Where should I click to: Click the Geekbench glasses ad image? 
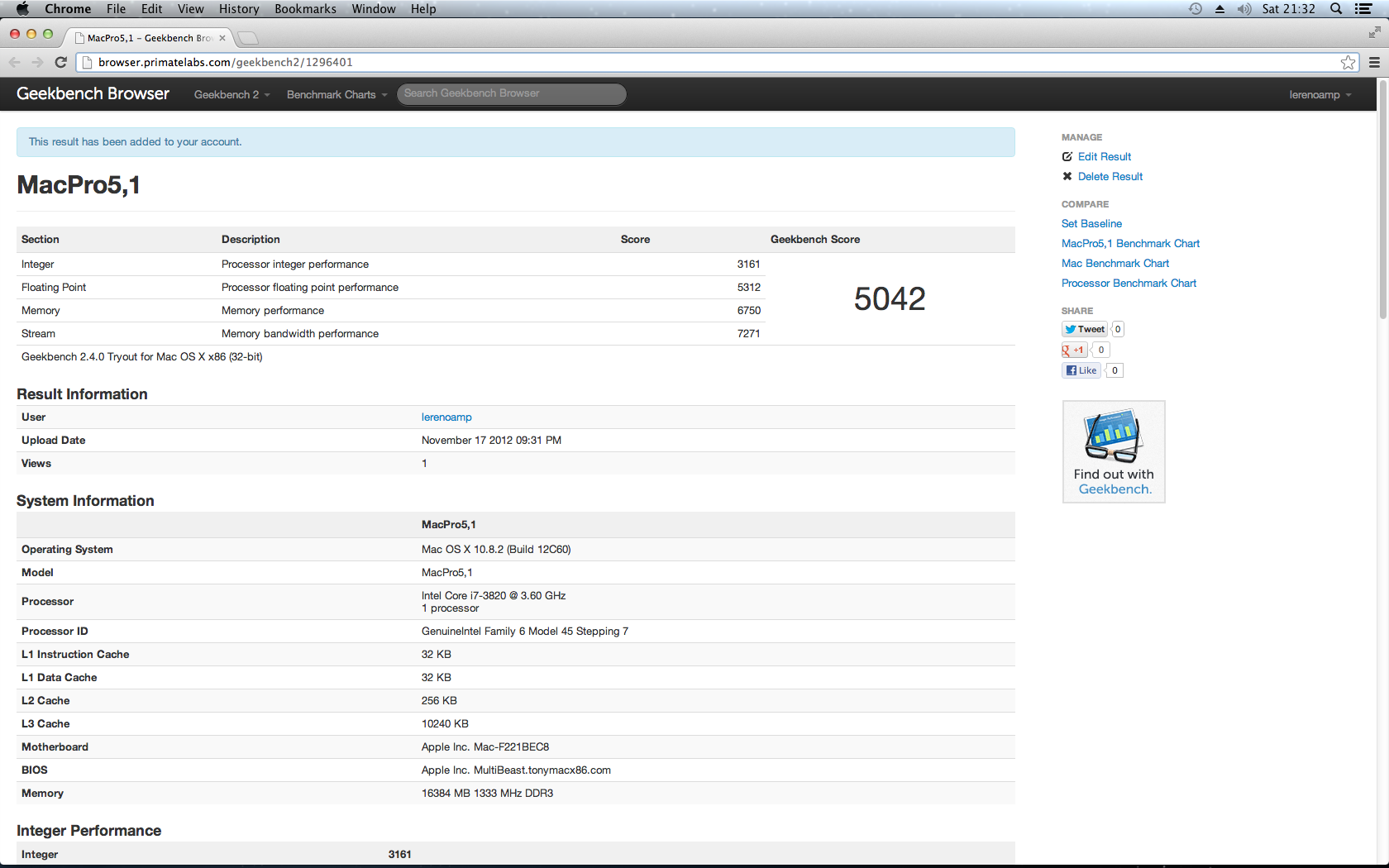tap(1114, 452)
